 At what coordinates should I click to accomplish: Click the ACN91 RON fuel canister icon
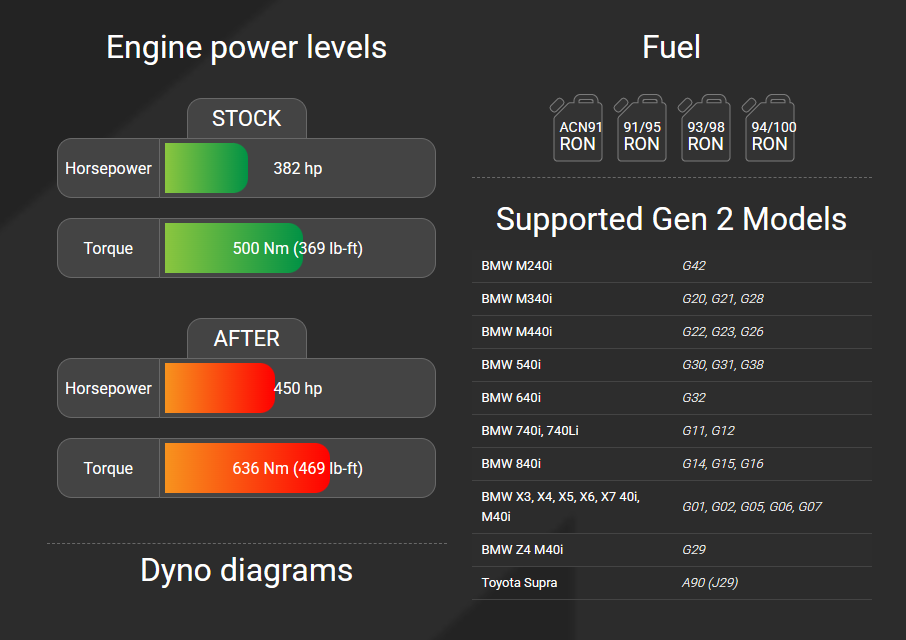(x=577, y=128)
